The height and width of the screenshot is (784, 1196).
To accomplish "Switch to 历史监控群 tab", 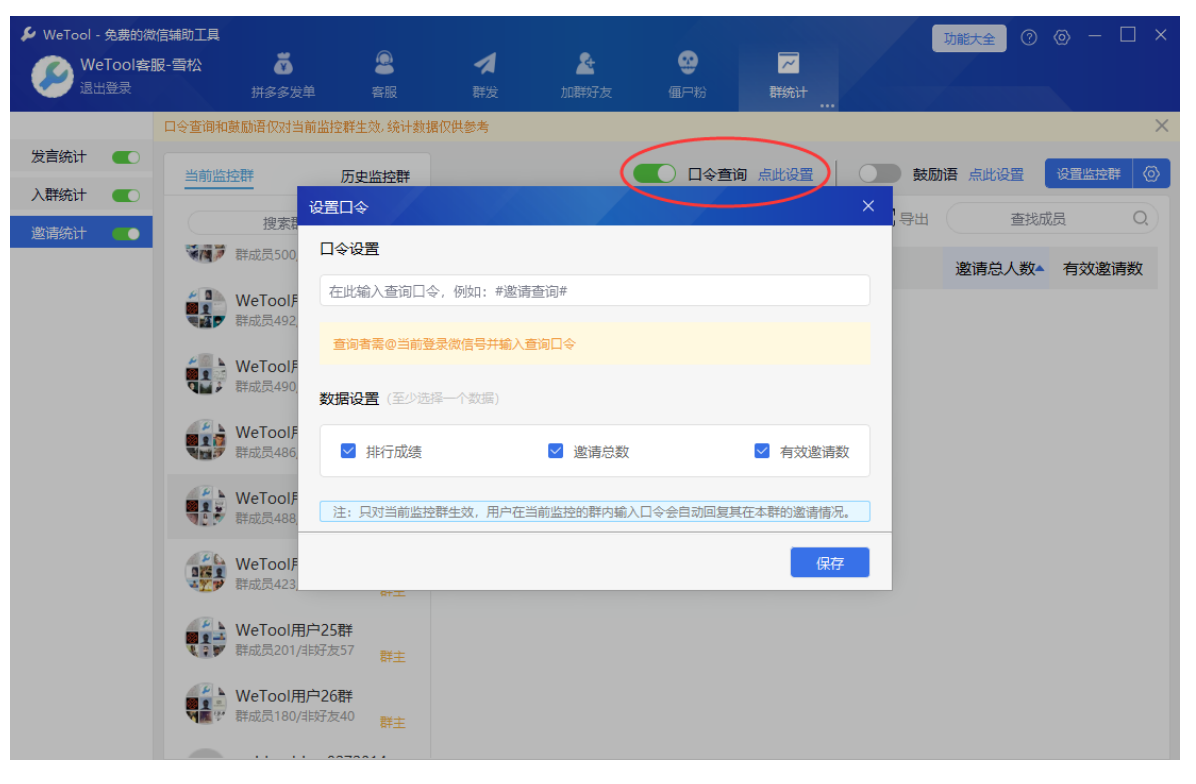I will 375,176.
